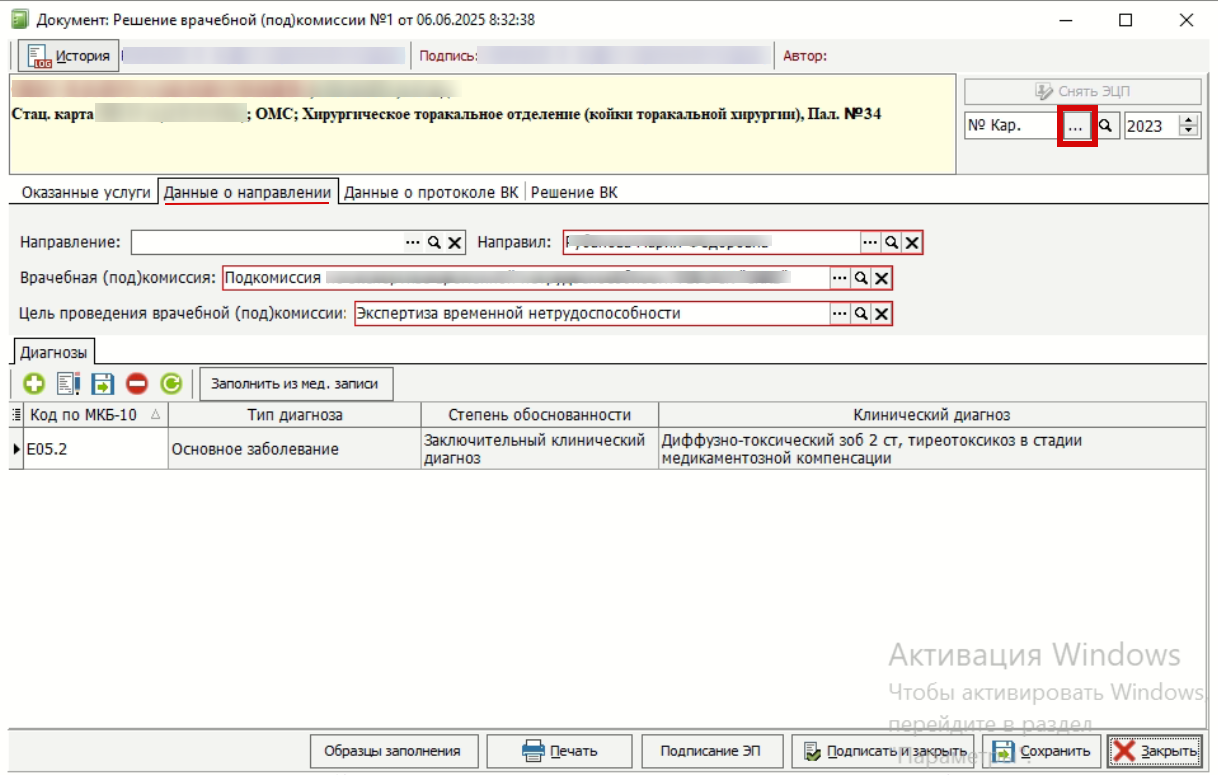The height and width of the screenshot is (775, 1218).
Task: Add a new diagnosis with green plus icon
Action: (34, 383)
